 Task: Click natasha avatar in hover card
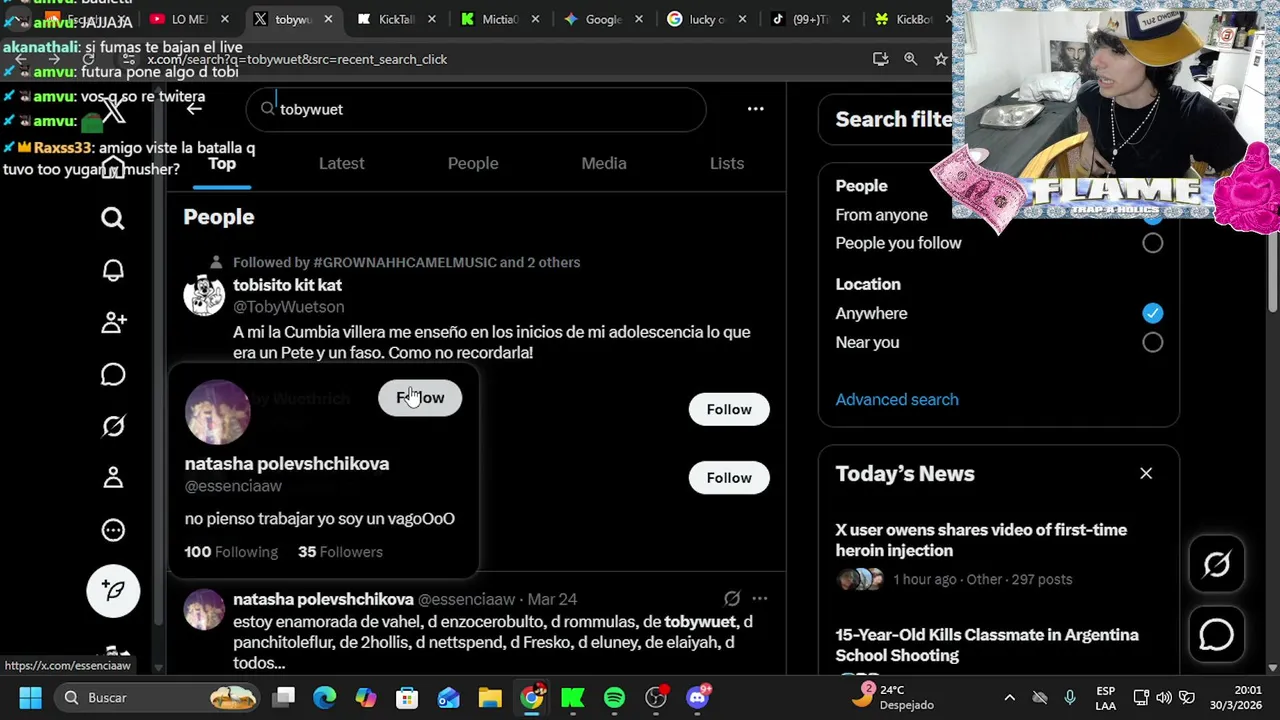click(217, 412)
